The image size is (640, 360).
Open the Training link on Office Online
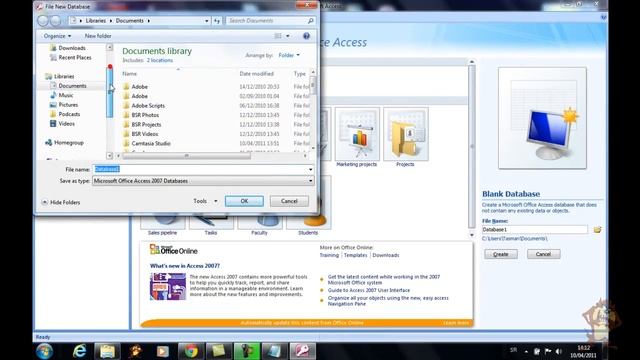[x=329, y=255]
